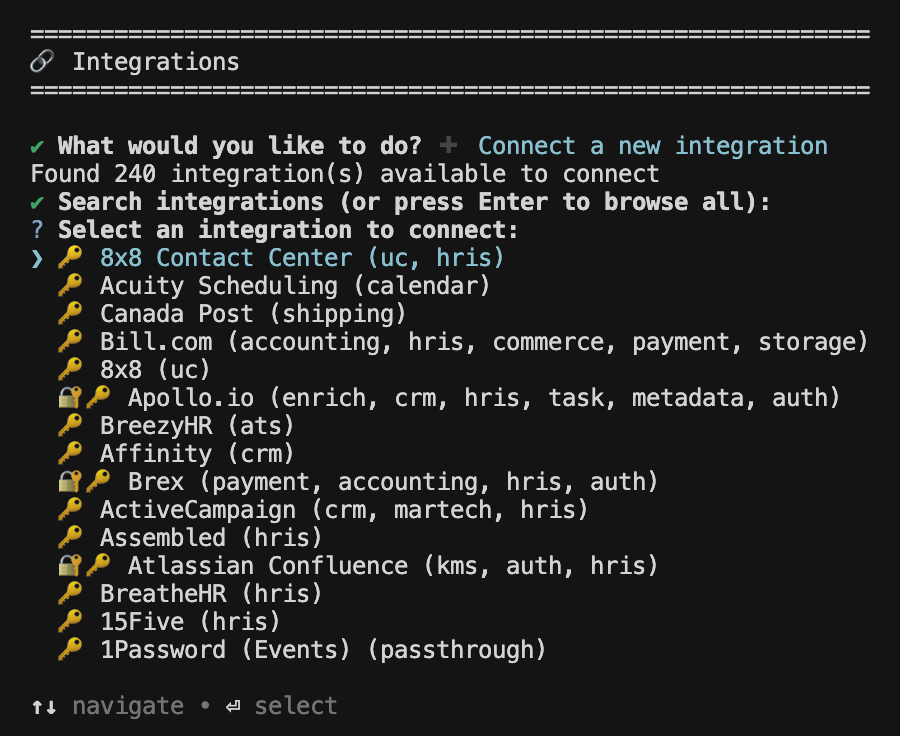Click key icon next to Bill.com
This screenshot has width=900, height=736.
pos(70,341)
